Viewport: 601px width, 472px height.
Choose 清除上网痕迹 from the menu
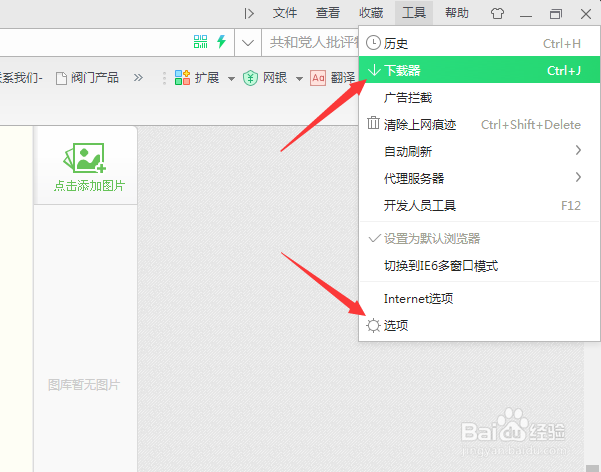[479, 124]
